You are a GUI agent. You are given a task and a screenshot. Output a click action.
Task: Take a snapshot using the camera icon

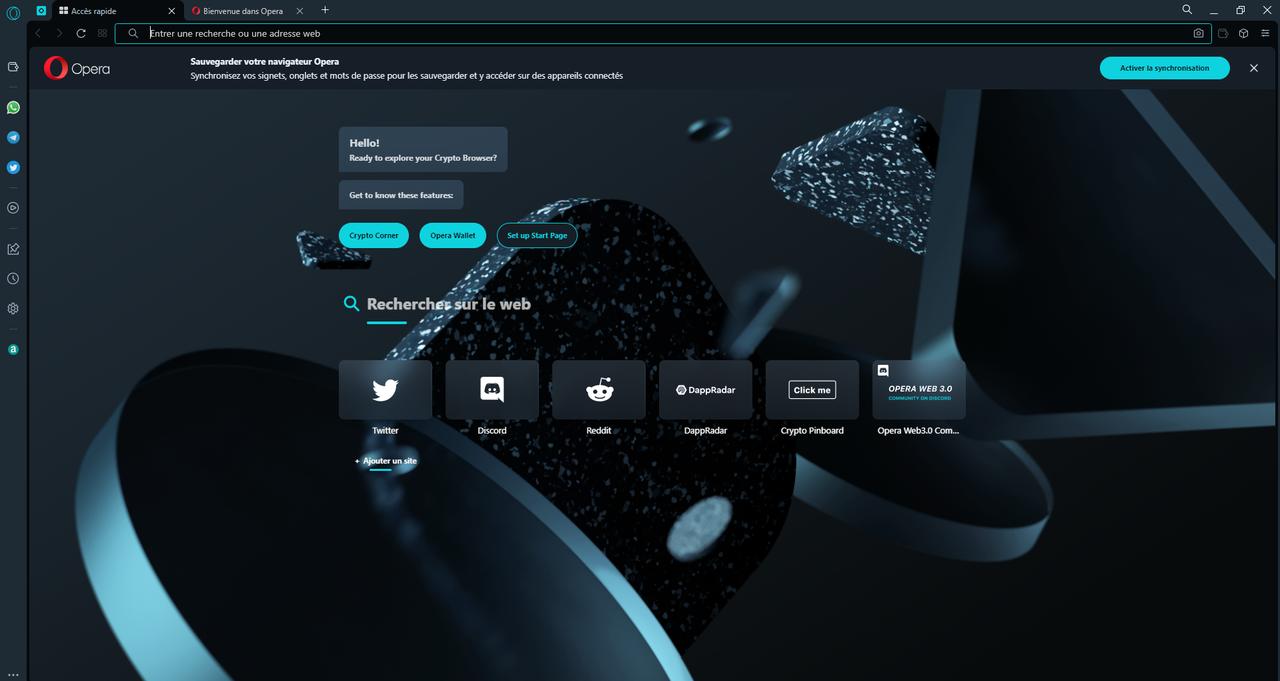1198,33
